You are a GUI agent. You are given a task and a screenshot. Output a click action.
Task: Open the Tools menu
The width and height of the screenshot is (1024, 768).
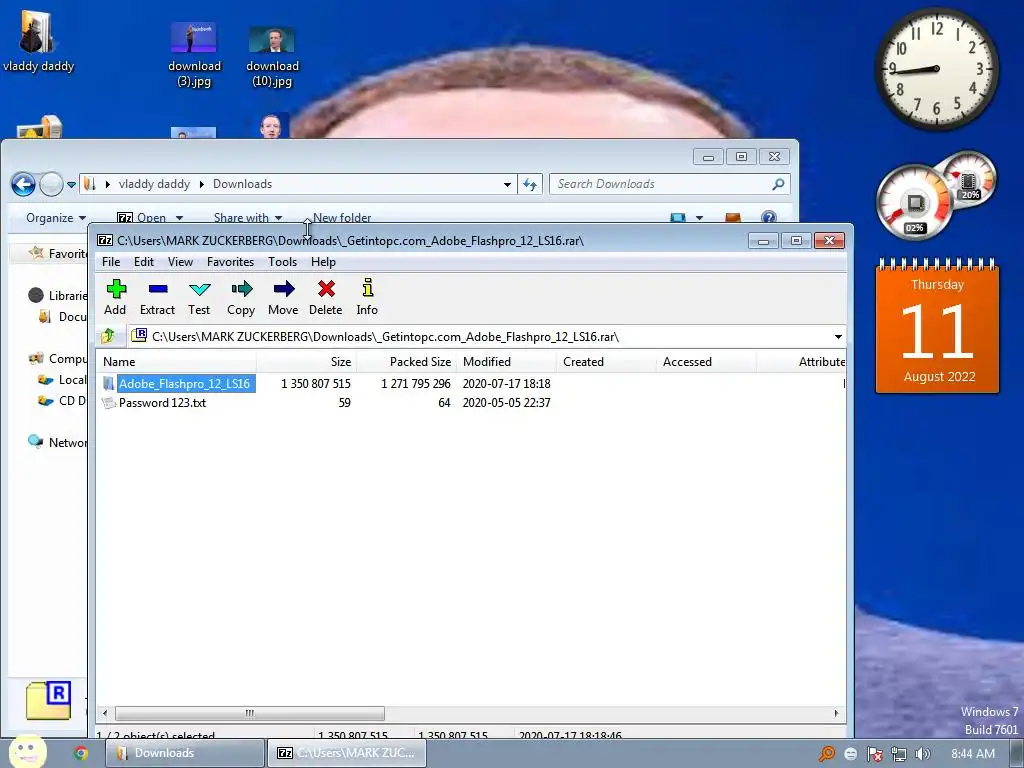click(x=282, y=262)
